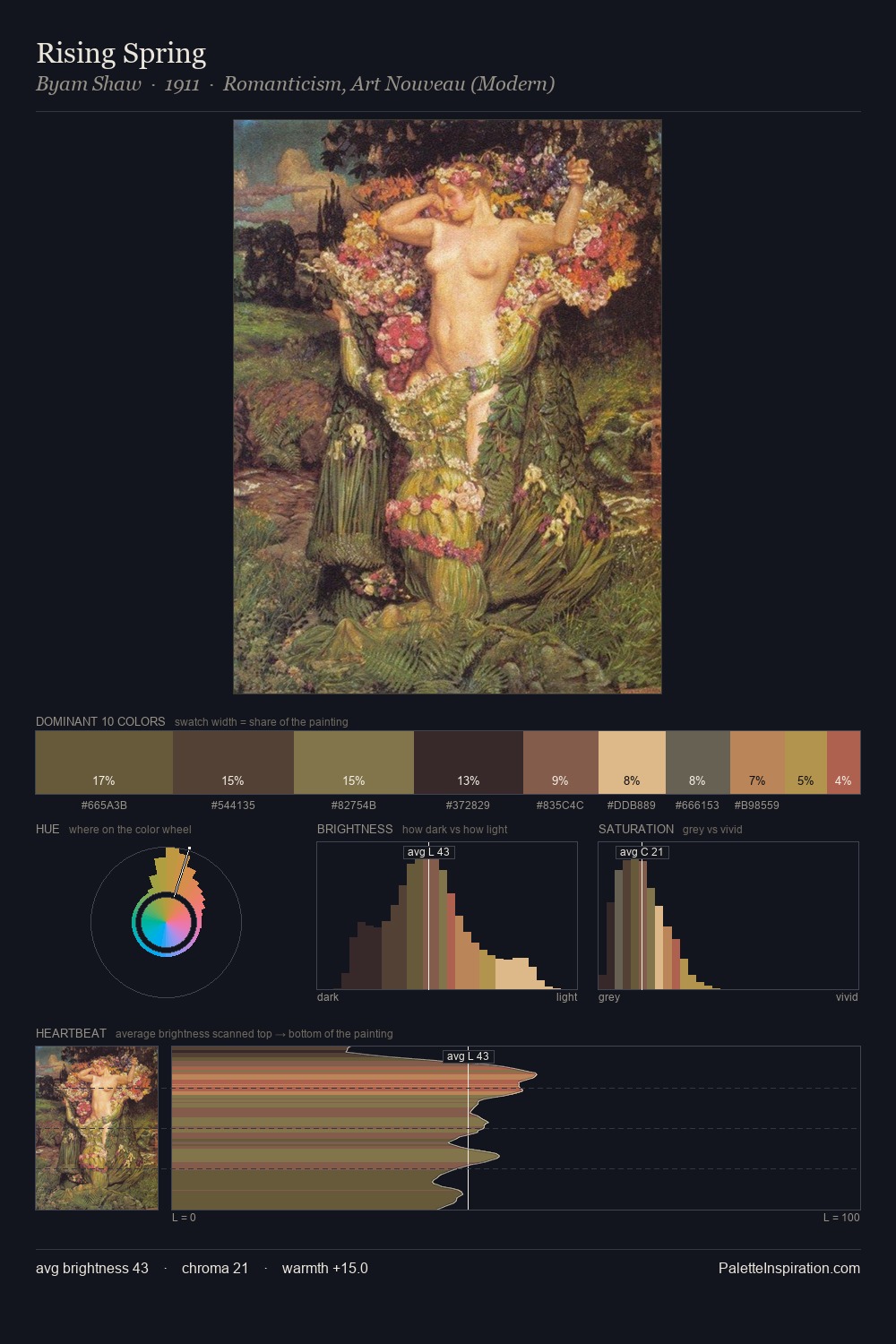Click the 'vivid' axis label under Saturation
The width and height of the screenshot is (896, 1344).
click(x=847, y=996)
